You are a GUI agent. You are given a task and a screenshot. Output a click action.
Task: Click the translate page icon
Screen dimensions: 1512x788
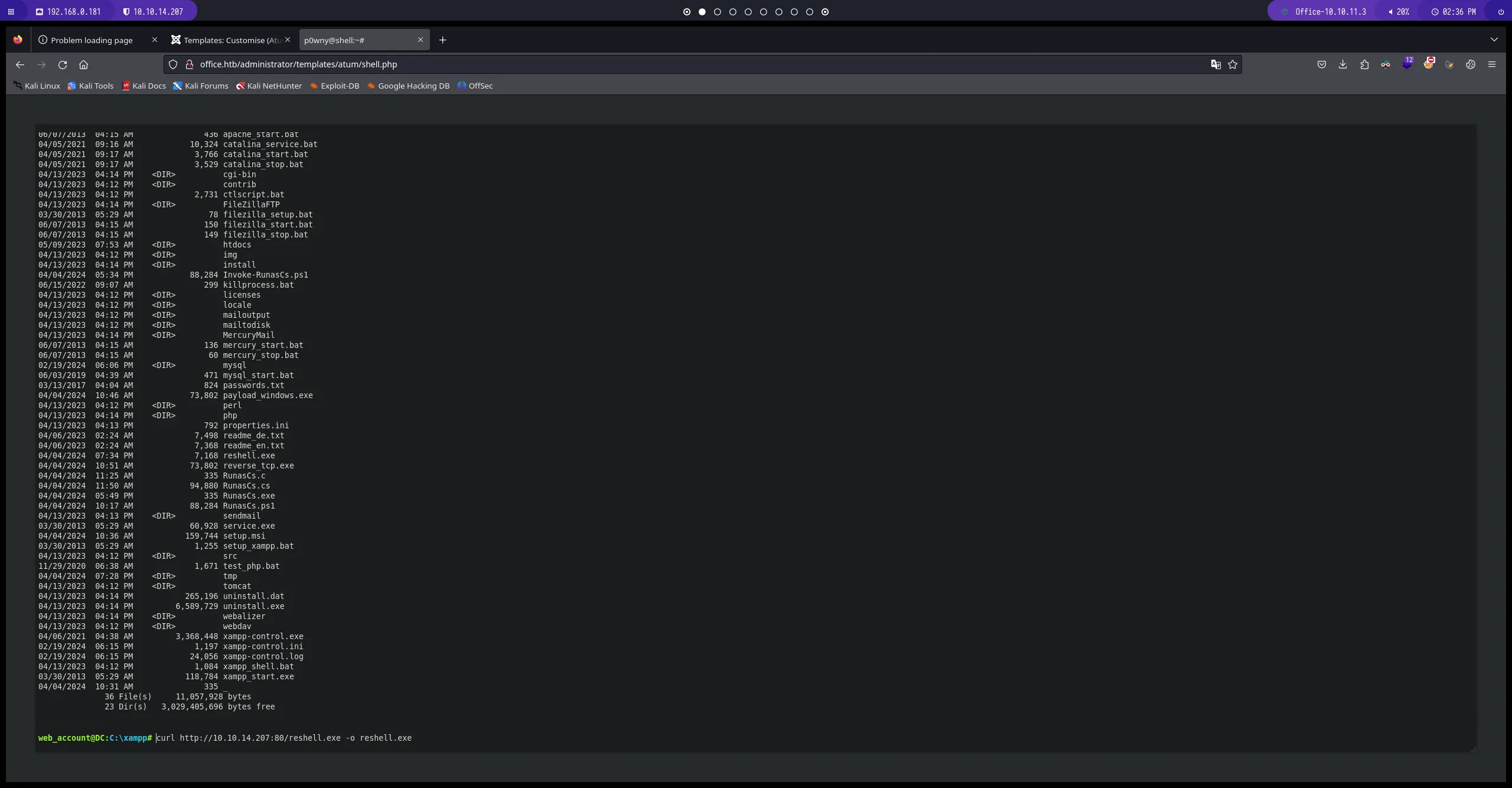point(1216,64)
